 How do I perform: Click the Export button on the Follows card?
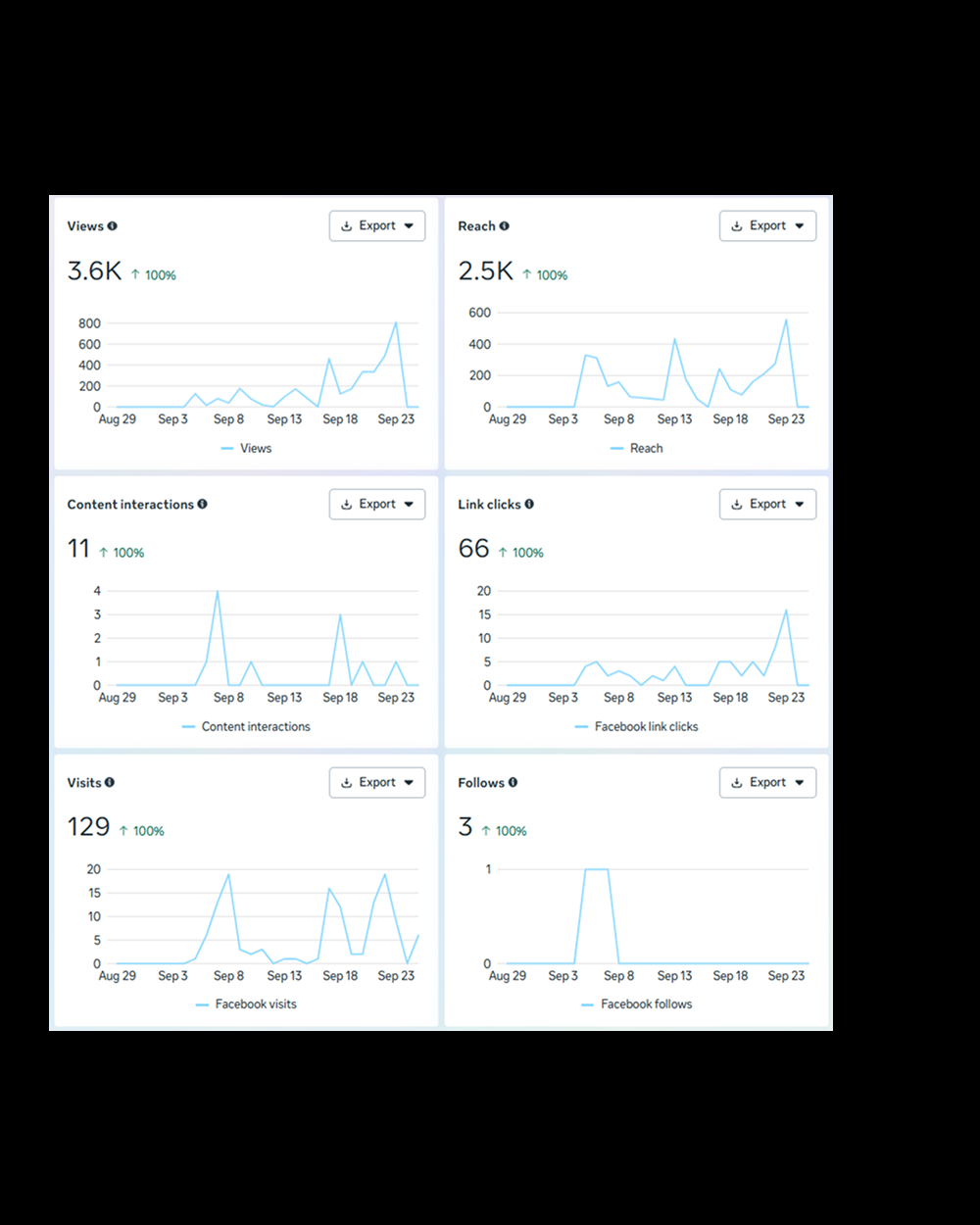[767, 782]
